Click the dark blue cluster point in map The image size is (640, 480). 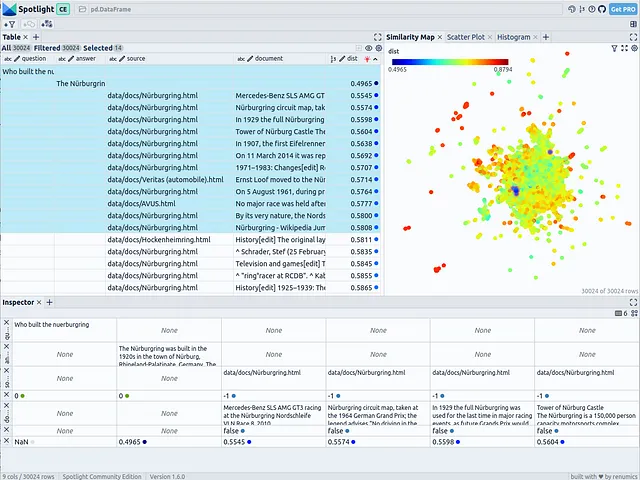click(x=515, y=190)
